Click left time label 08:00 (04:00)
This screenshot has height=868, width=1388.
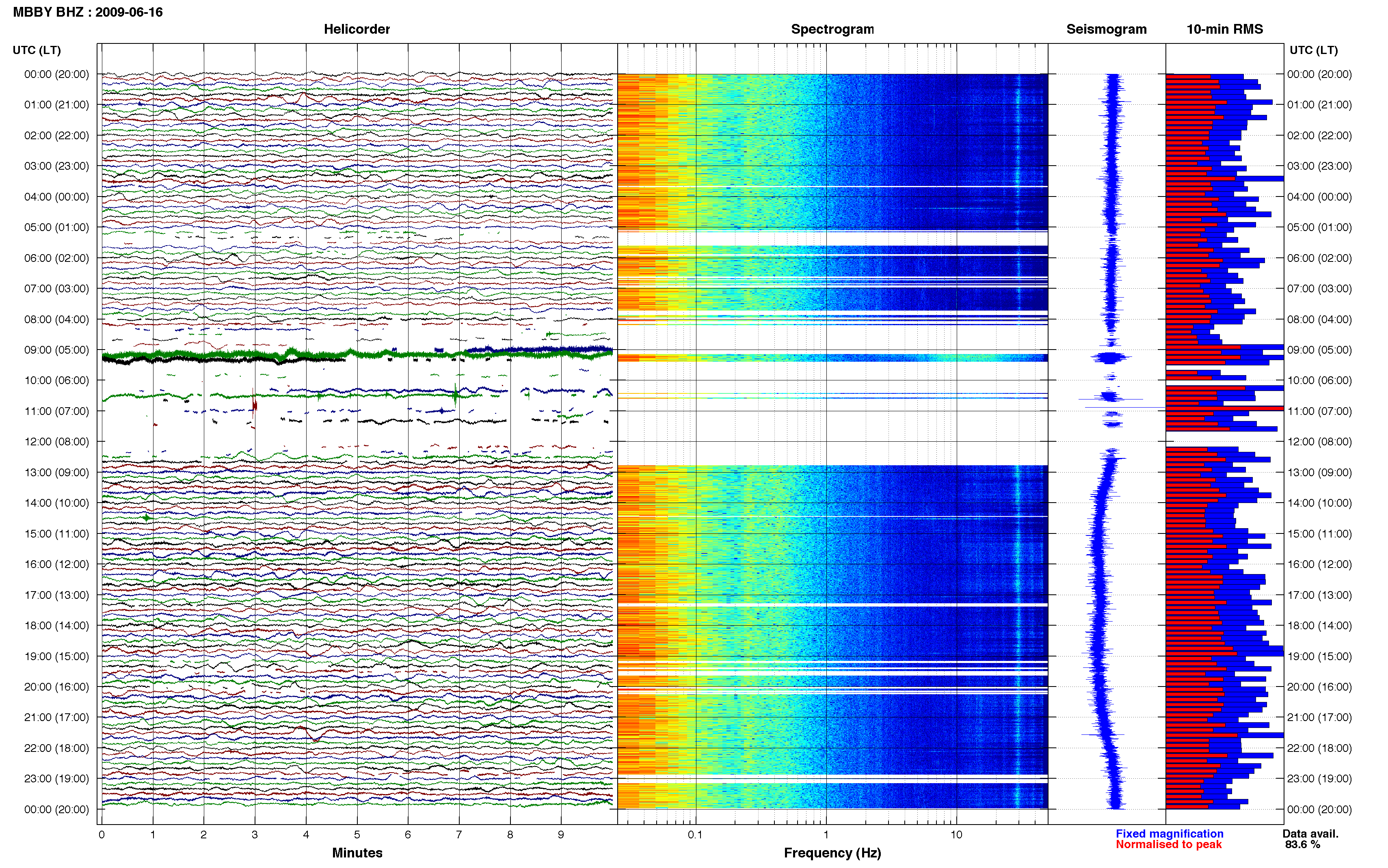57,319
